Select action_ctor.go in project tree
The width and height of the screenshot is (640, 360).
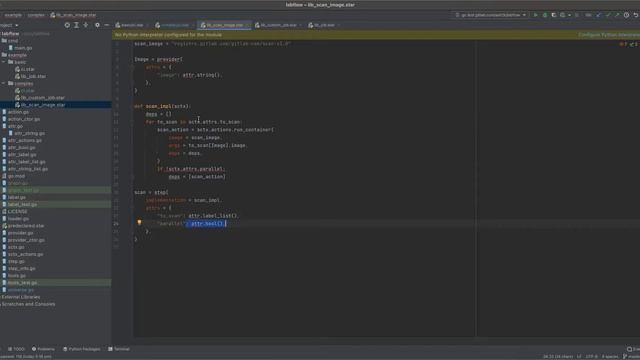click(24, 119)
